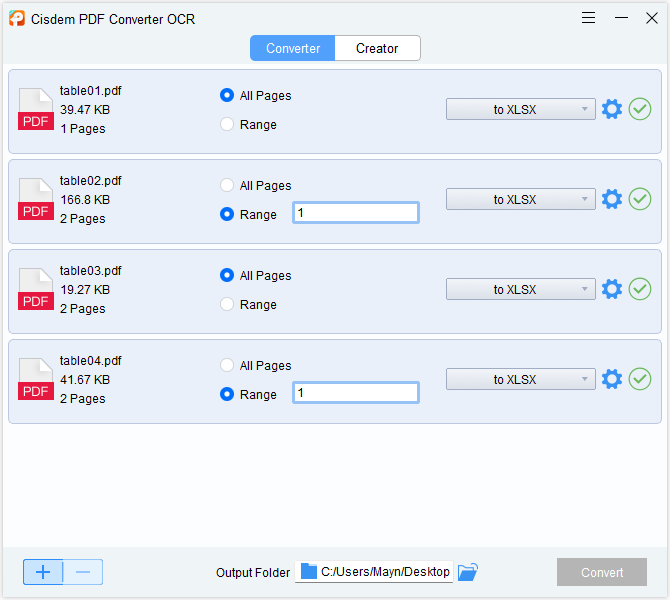
Task: Close the Cisdem PDF Converter window
Action: pyautogui.click(x=652, y=18)
